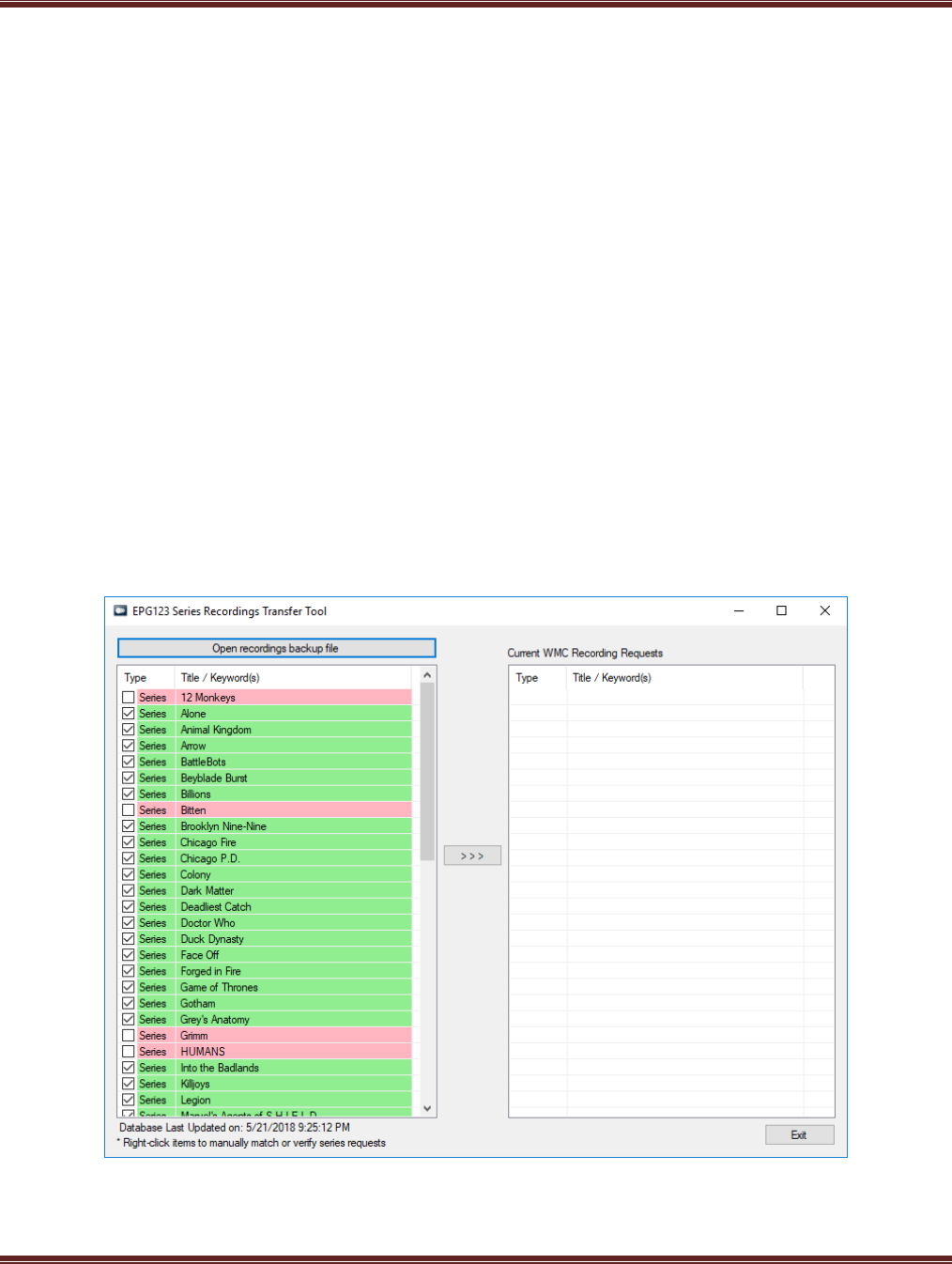Toggle the BattleBots checkbox

pyautogui.click(x=129, y=762)
